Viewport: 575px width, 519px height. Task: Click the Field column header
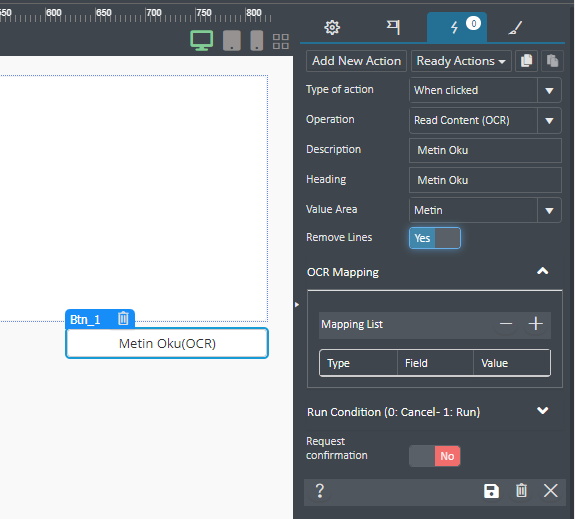tap(435, 363)
